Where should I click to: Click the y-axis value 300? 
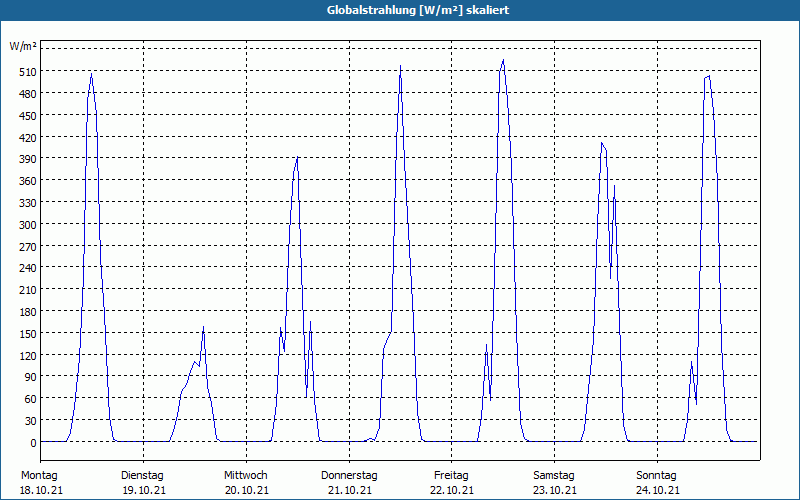click(x=28, y=224)
